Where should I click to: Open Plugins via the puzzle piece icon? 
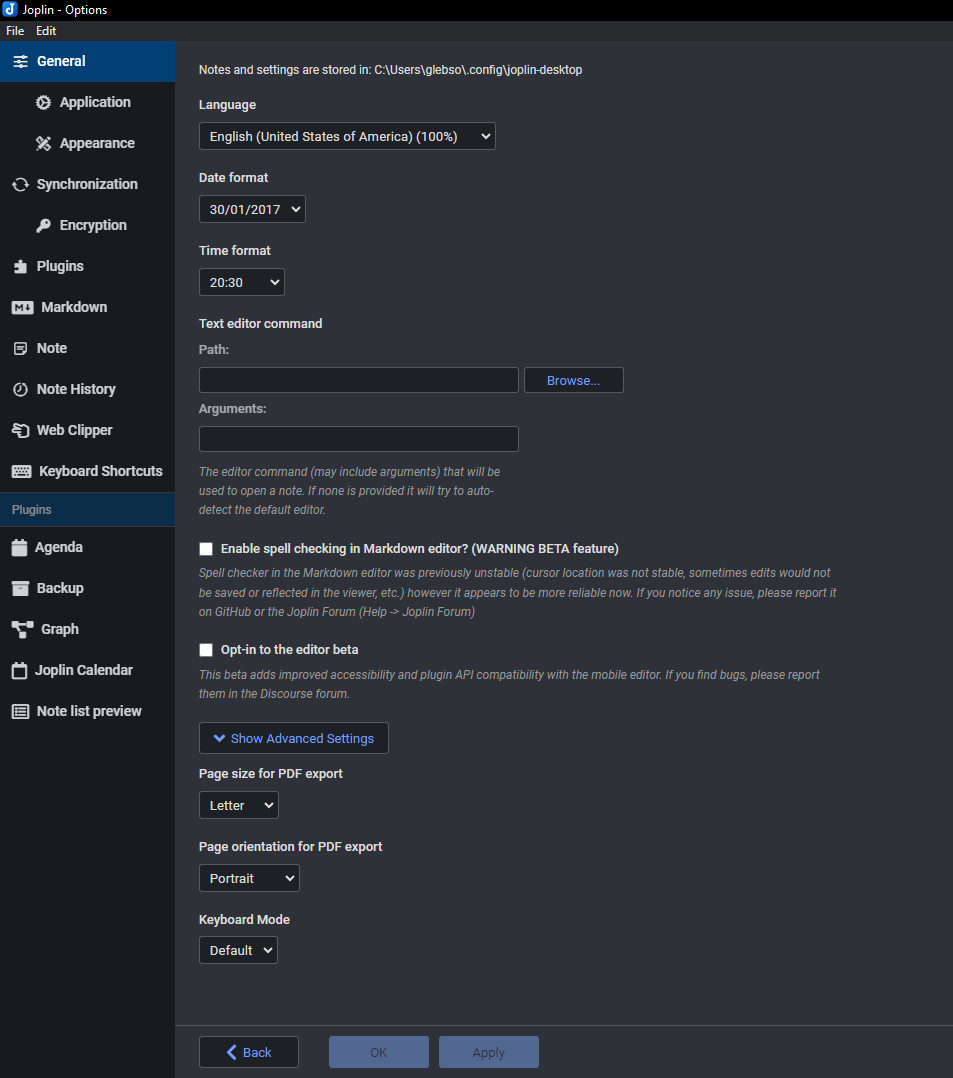(x=21, y=267)
